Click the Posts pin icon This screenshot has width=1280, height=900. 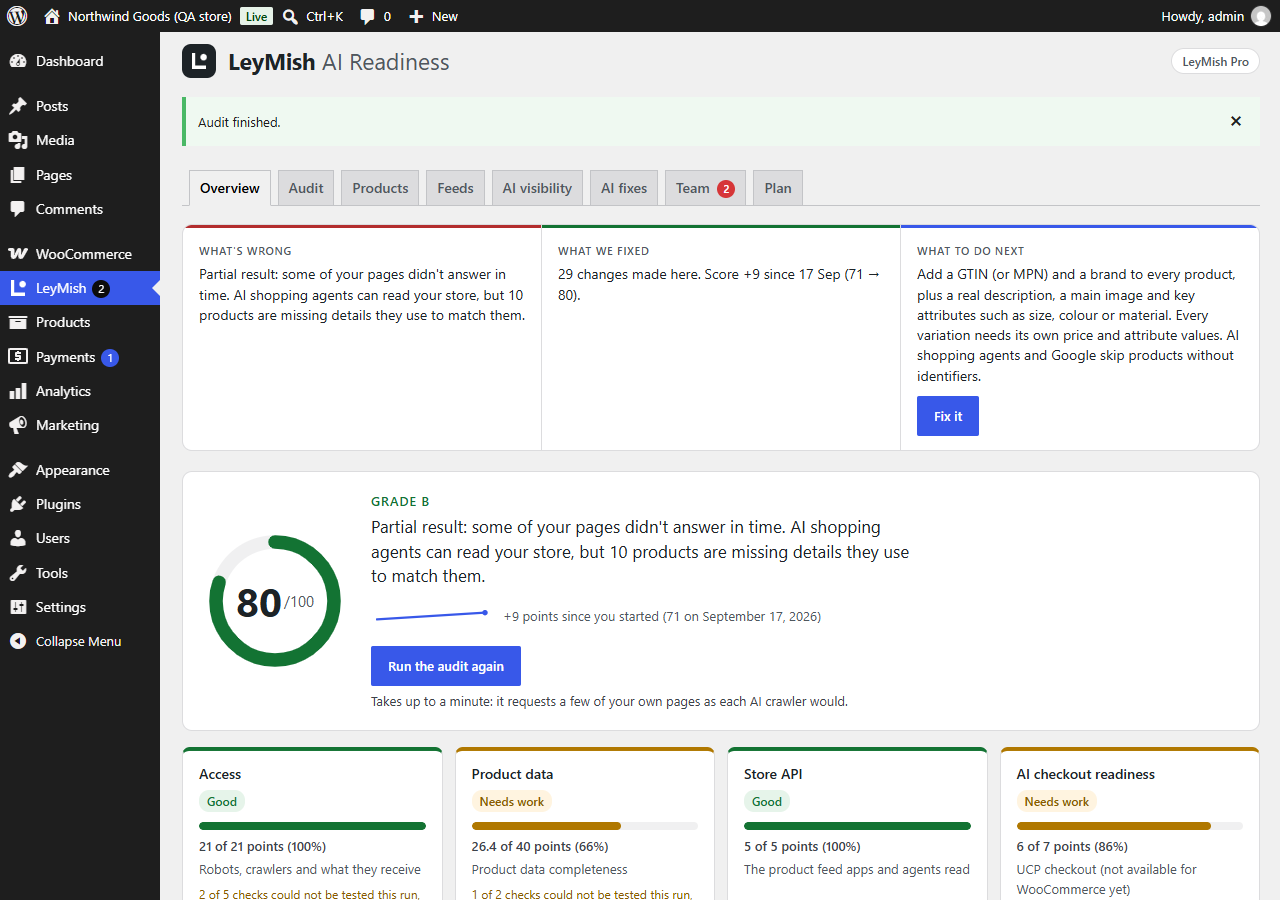tap(18, 106)
